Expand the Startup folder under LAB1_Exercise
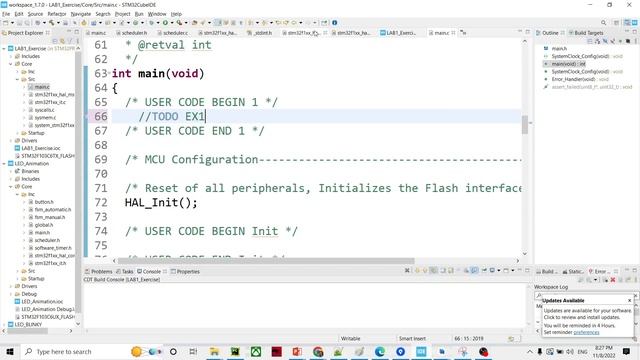The image size is (640, 360). coord(17,133)
